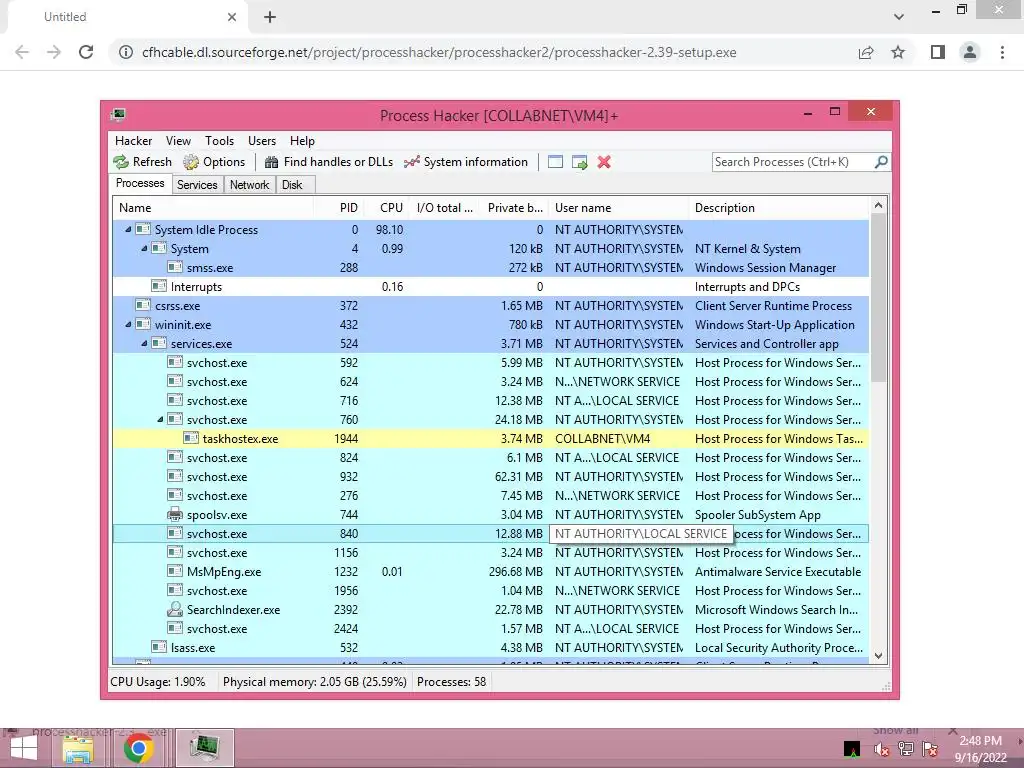The height and width of the screenshot is (768, 1024).
Task: Bookmark this page with the star icon
Action: point(898,52)
